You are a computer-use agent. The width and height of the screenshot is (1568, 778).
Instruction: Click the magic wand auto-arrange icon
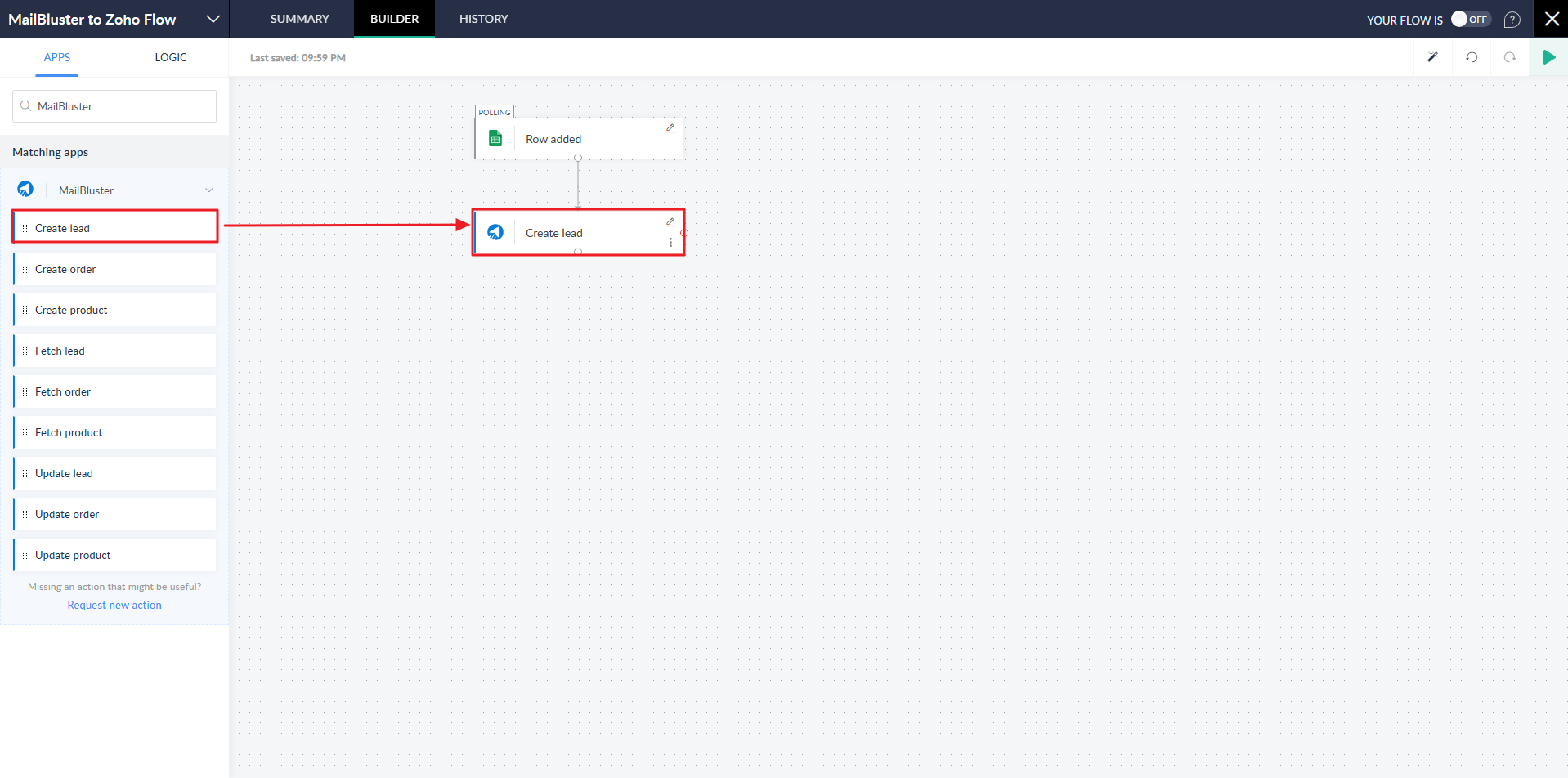(1432, 57)
